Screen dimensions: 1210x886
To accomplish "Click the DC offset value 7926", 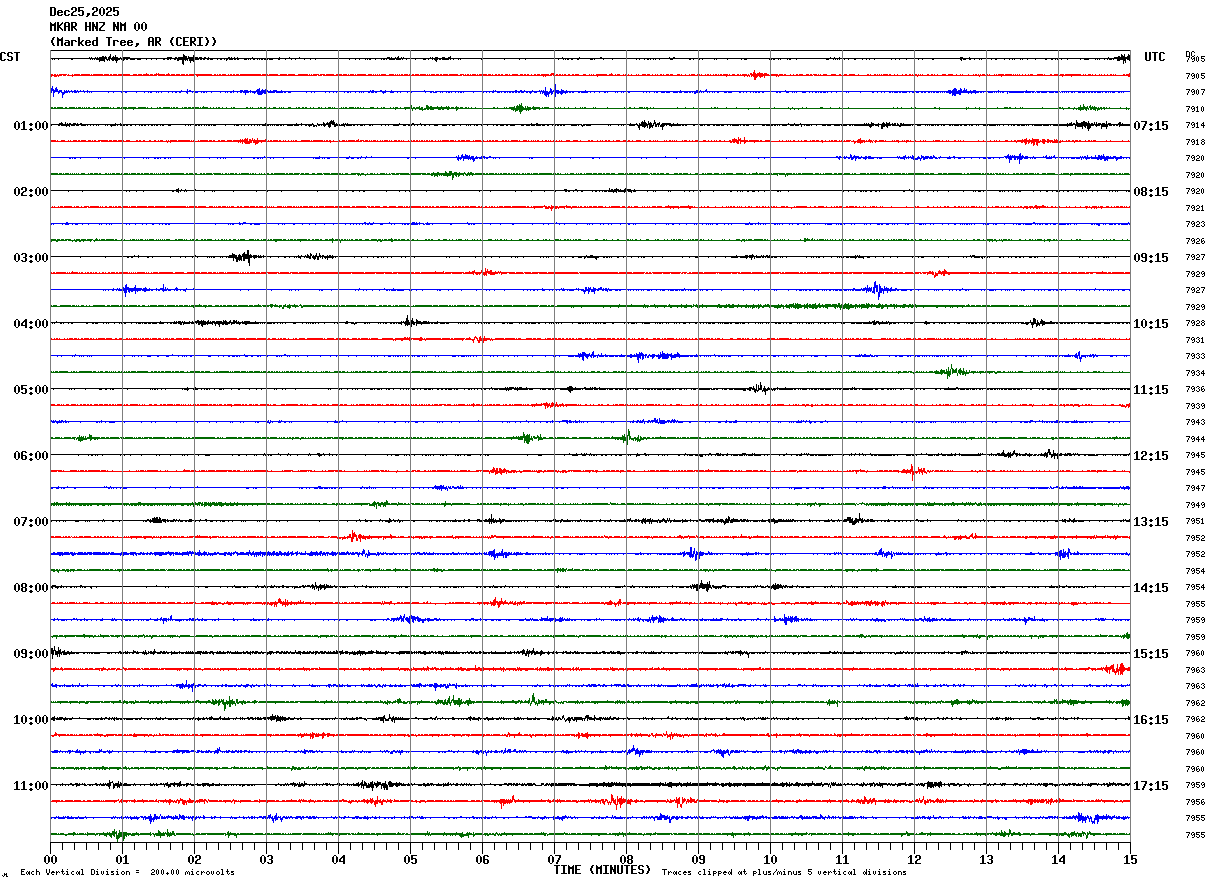I will tap(1195, 241).
